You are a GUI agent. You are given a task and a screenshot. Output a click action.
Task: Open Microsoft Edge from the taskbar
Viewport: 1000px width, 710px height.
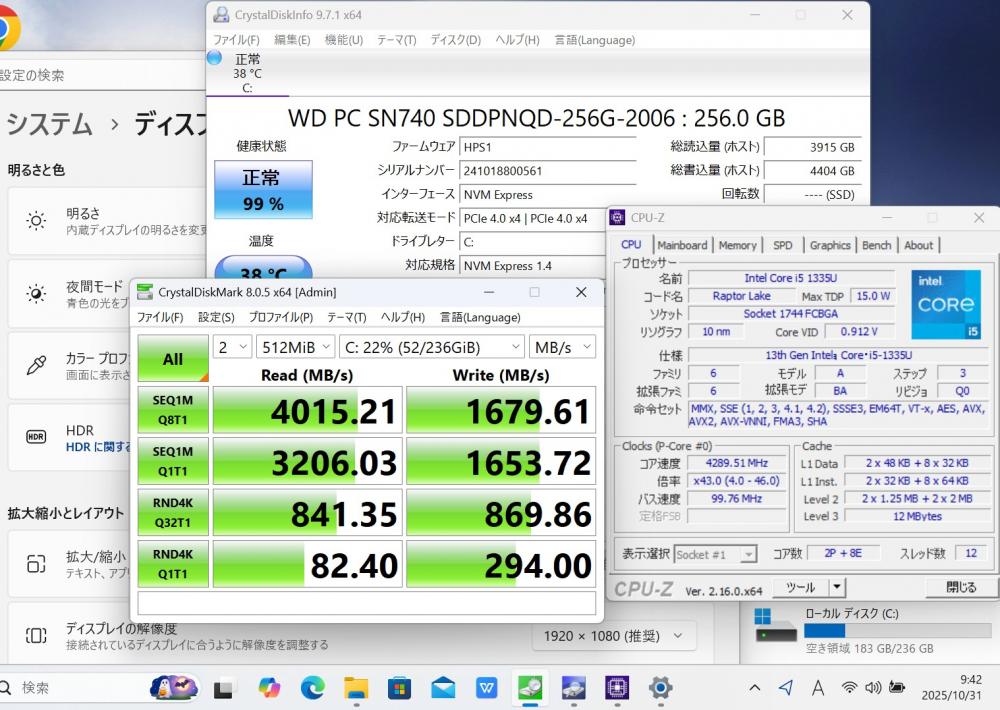(x=313, y=688)
